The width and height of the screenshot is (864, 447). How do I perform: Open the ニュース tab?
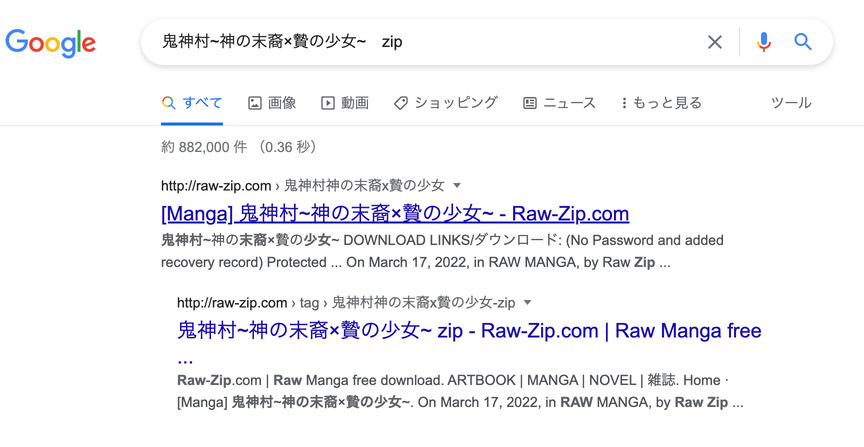point(559,103)
